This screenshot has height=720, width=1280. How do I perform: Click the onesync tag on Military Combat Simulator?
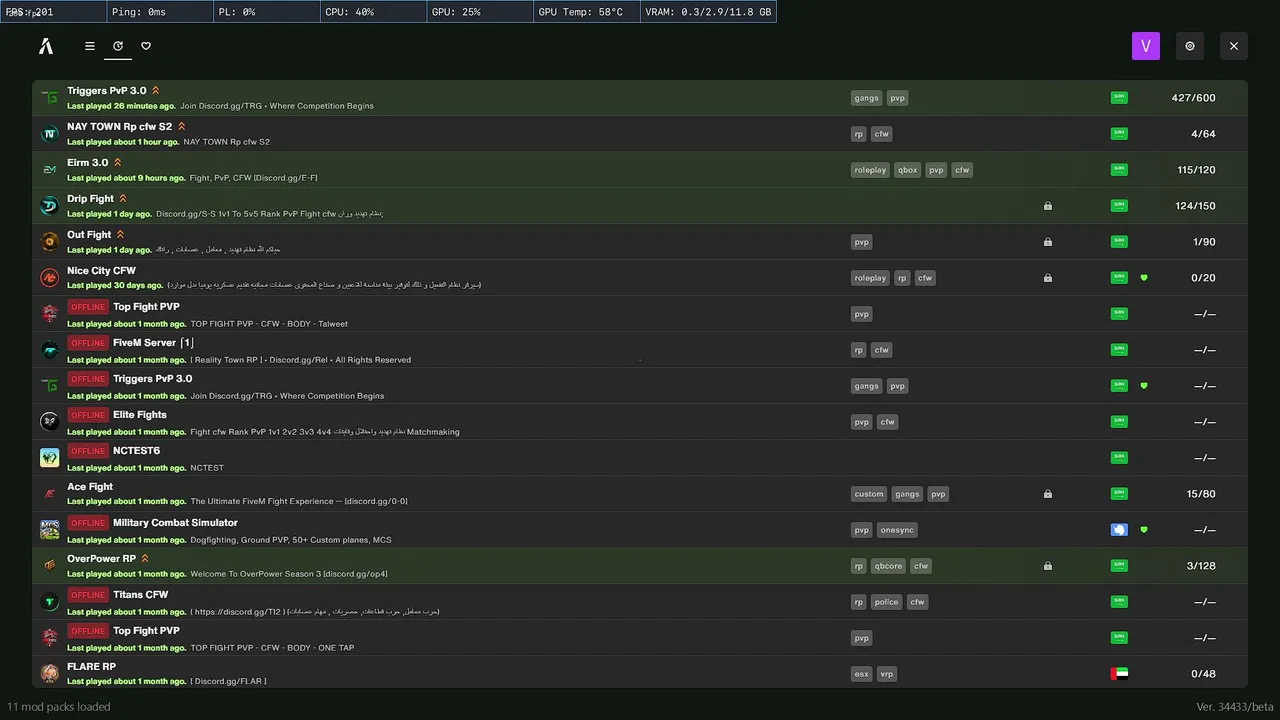(897, 530)
